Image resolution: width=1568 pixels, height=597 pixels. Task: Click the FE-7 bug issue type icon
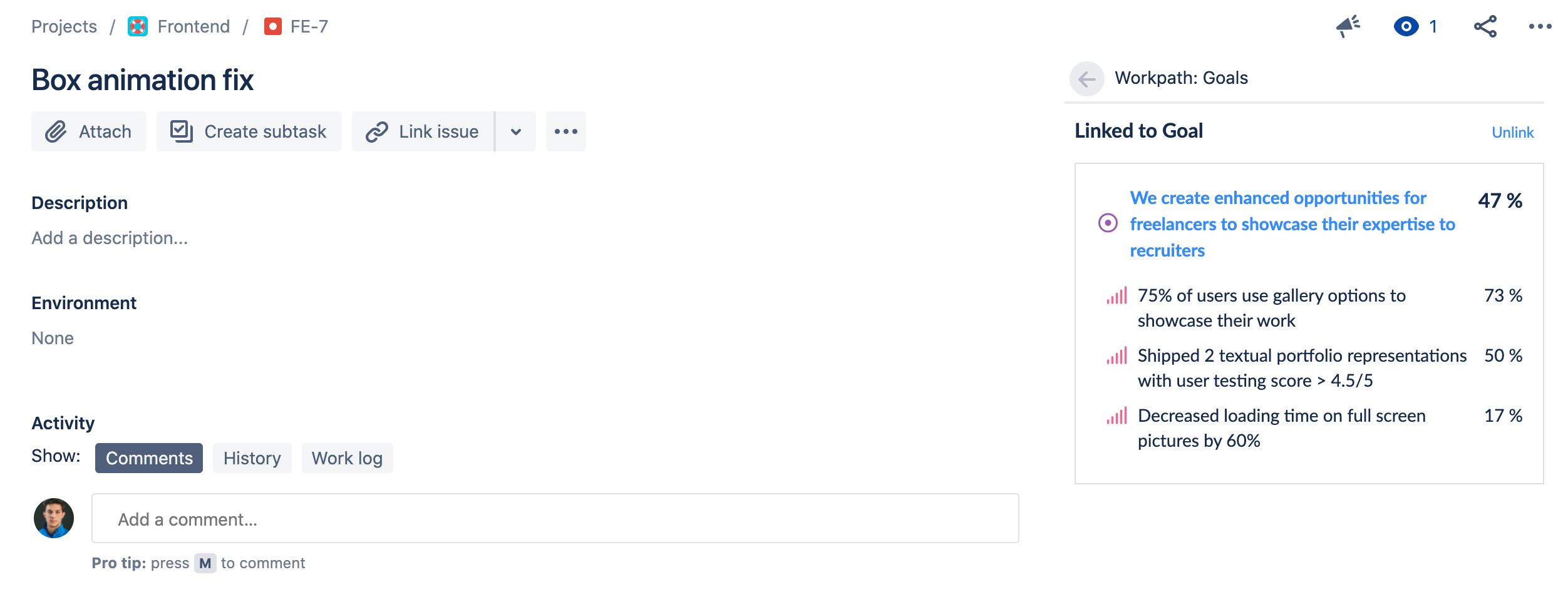click(x=272, y=26)
